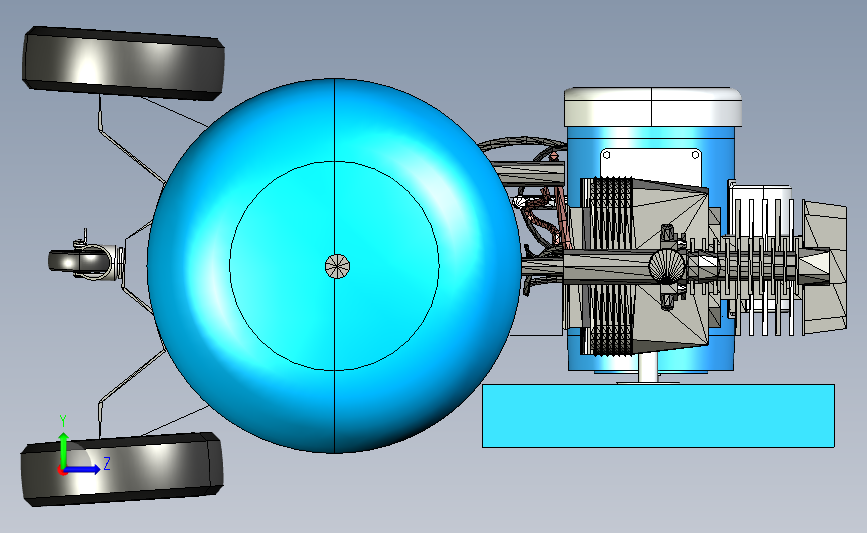
Task: Select the large blue spherical air tank
Action: pyautogui.click(x=334, y=266)
